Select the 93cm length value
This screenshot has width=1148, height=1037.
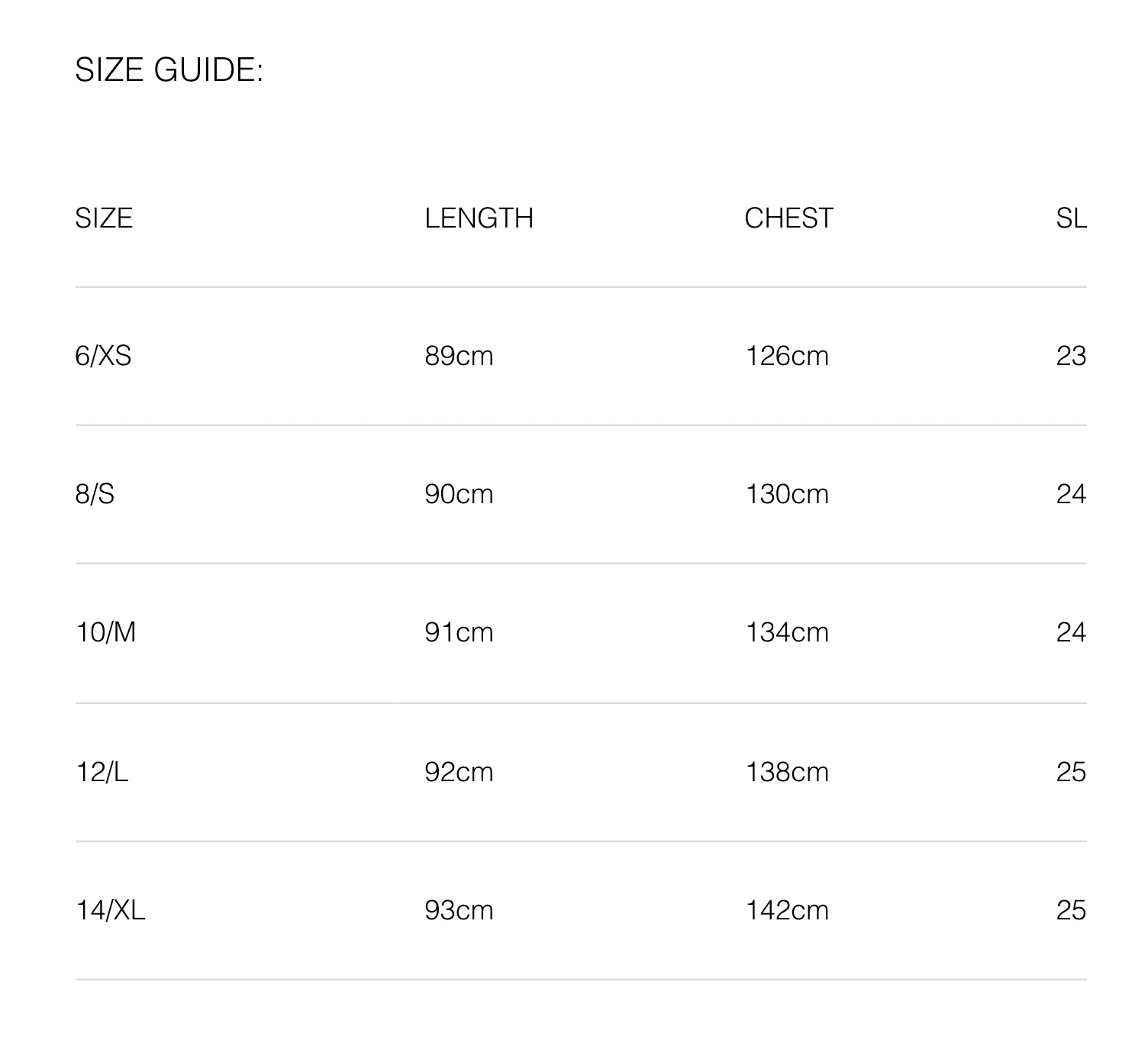(459, 910)
